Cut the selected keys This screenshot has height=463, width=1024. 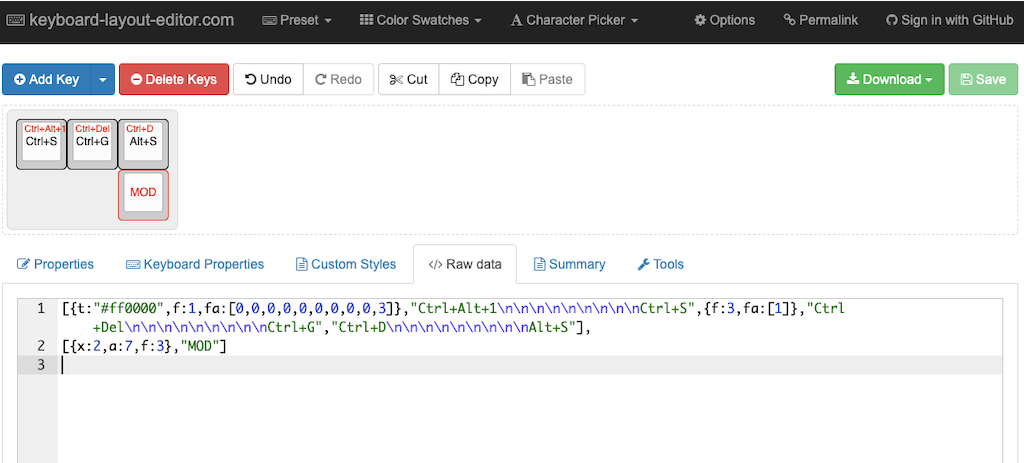tap(408, 79)
